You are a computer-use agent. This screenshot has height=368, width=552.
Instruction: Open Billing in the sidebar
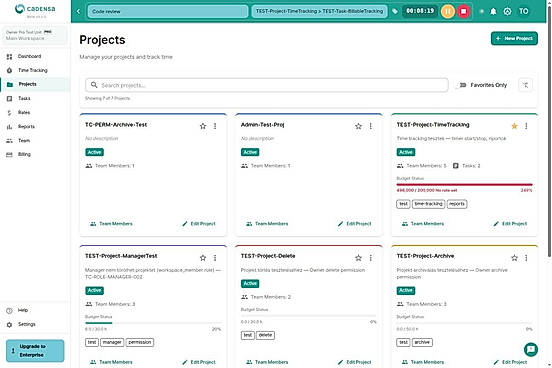[x=34, y=154]
